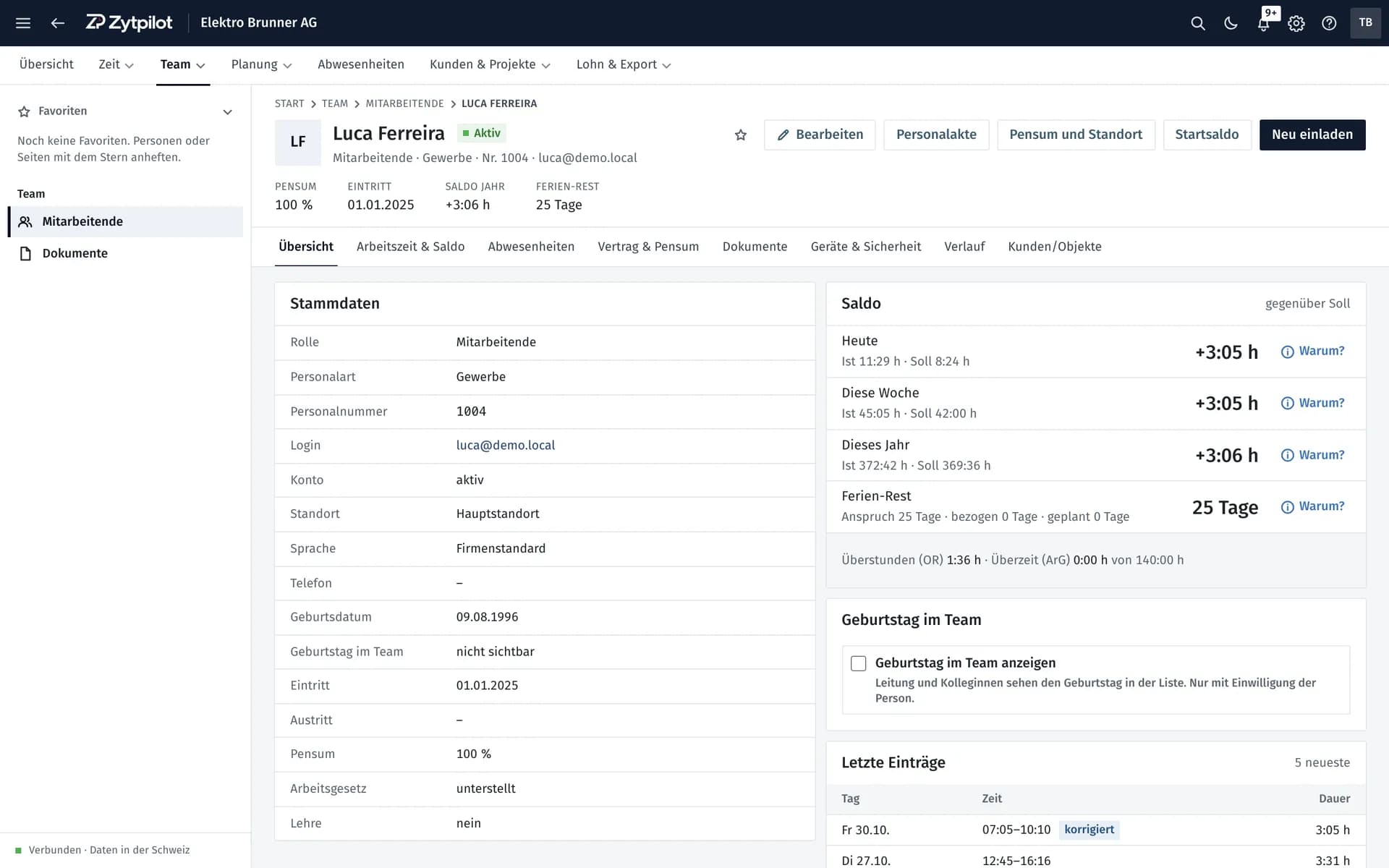
Task: Switch to Arbeitszeit & Saldo tab
Action: 410,247
